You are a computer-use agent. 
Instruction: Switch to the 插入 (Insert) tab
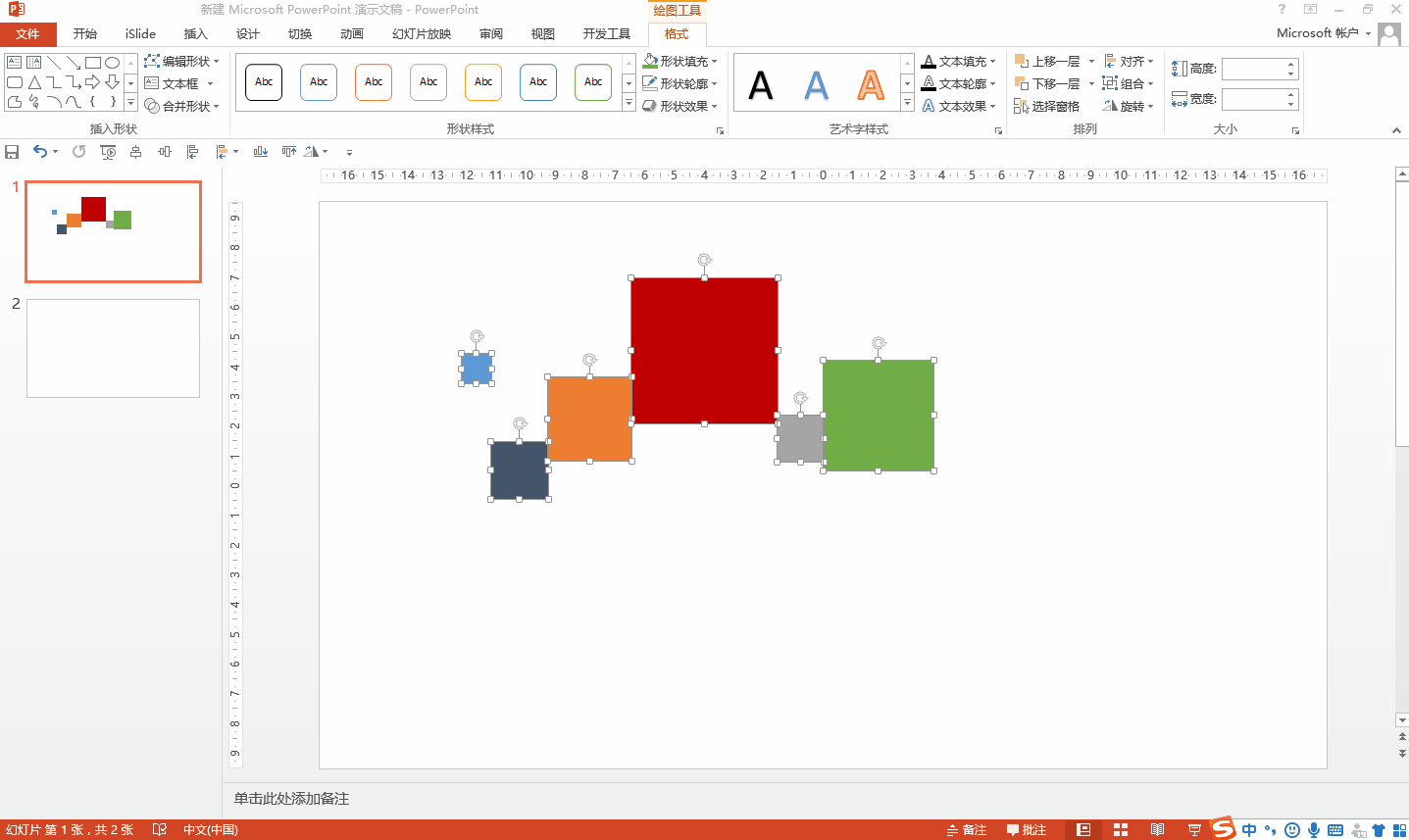(196, 34)
